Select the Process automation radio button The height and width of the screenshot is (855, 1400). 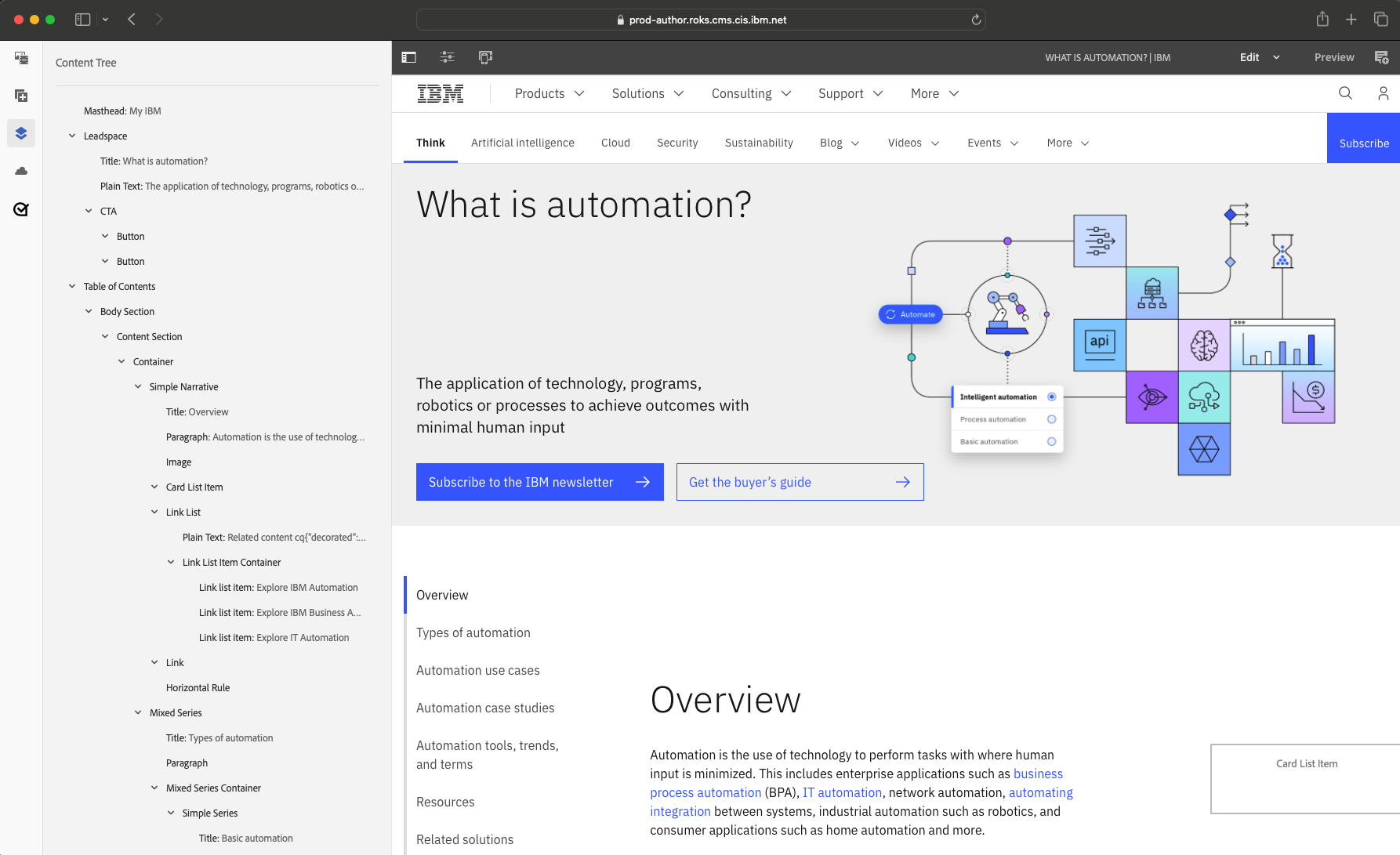click(1052, 419)
